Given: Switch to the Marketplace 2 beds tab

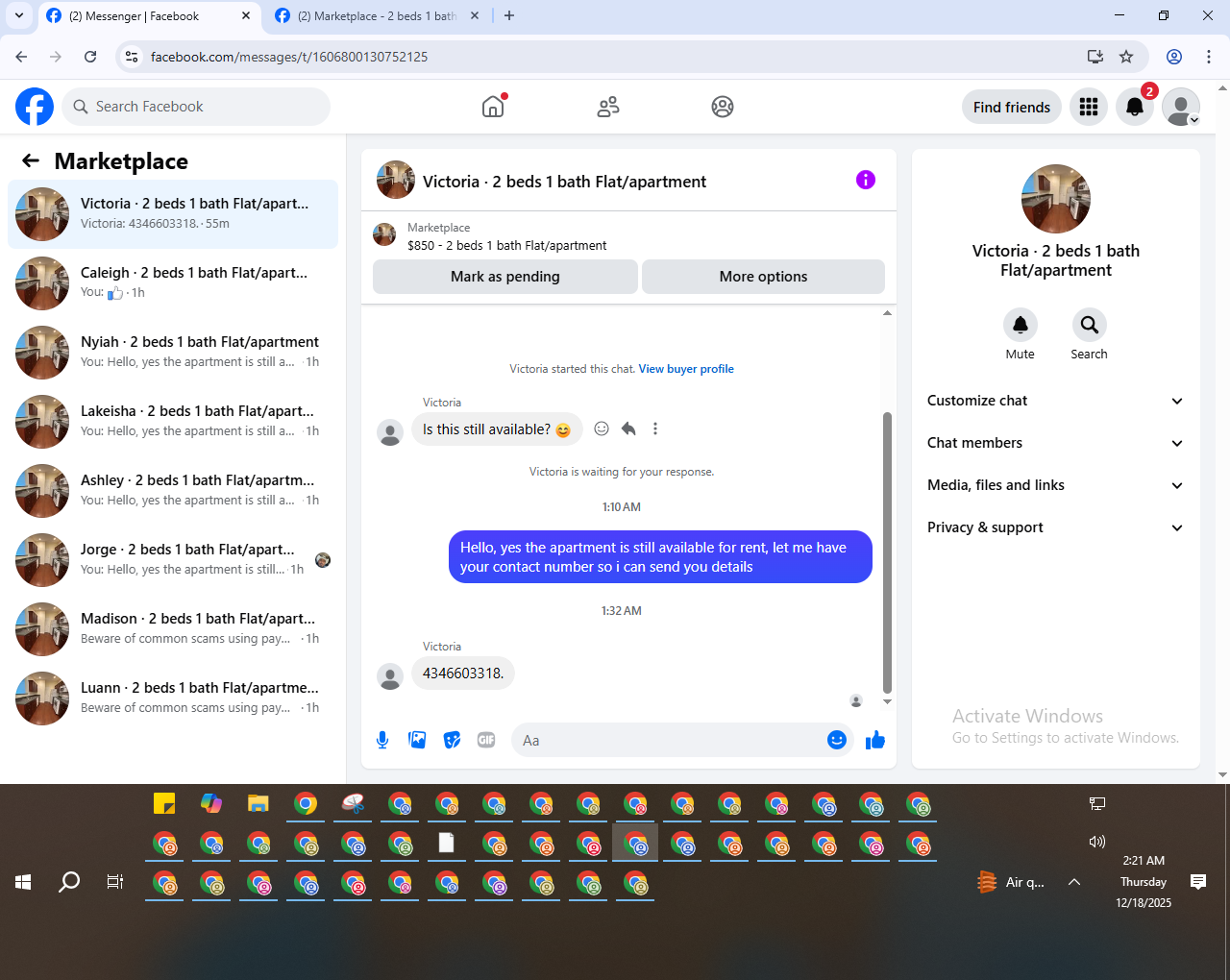Looking at the screenshot, I should pyautogui.click(x=377, y=15).
